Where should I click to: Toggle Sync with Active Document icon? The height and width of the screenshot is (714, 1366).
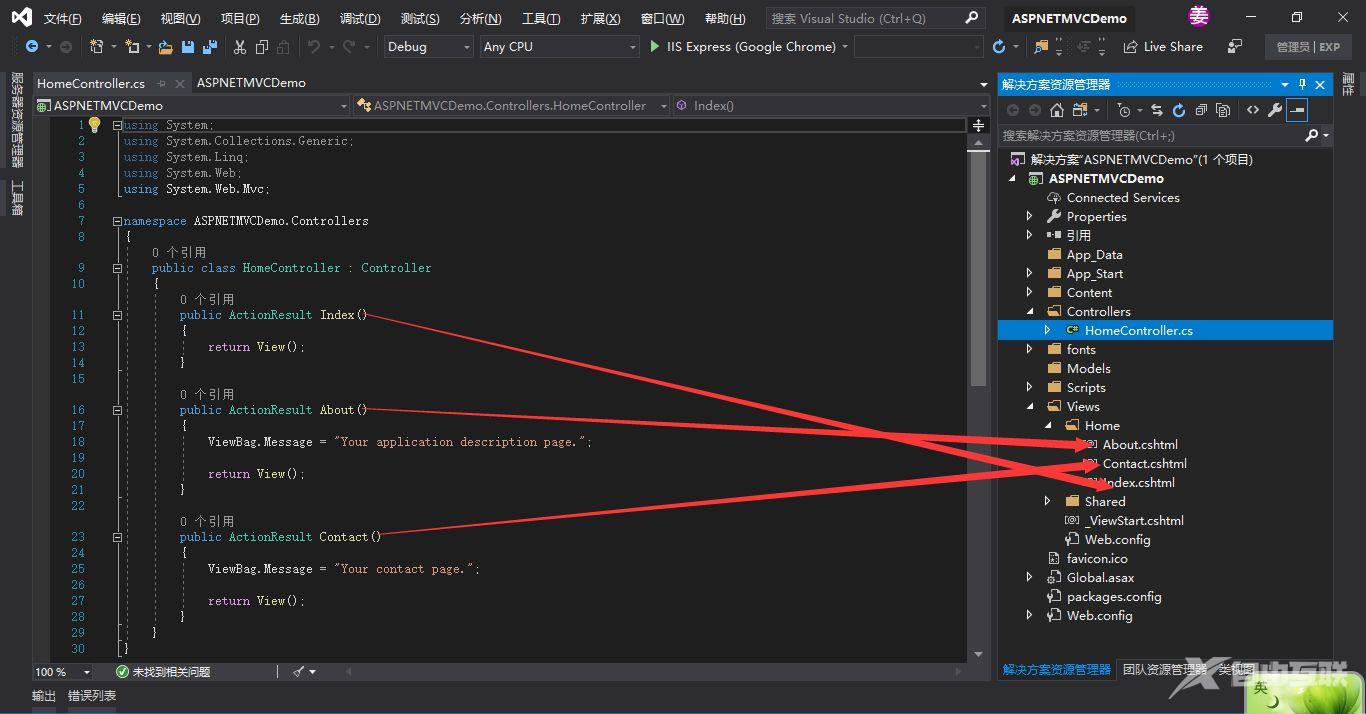1157,110
